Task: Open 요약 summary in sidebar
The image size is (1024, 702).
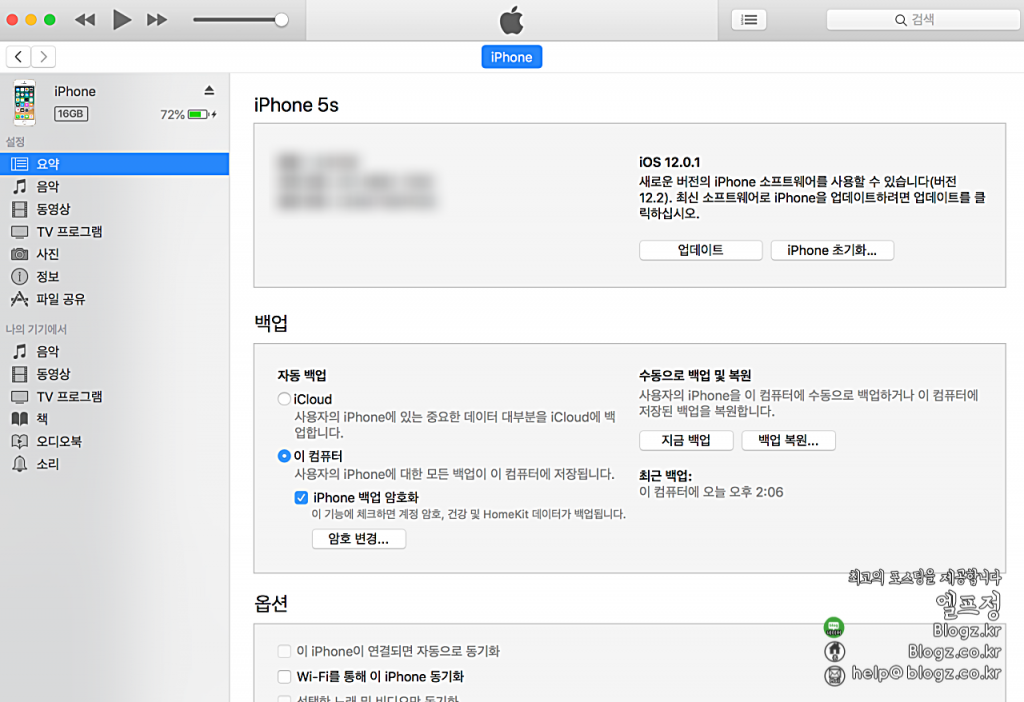Action: tap(114, 164)
